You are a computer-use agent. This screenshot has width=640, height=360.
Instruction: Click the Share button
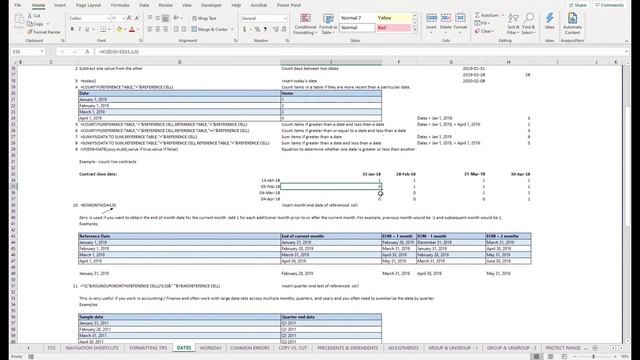pyautogui.click(x=578, y=5)
